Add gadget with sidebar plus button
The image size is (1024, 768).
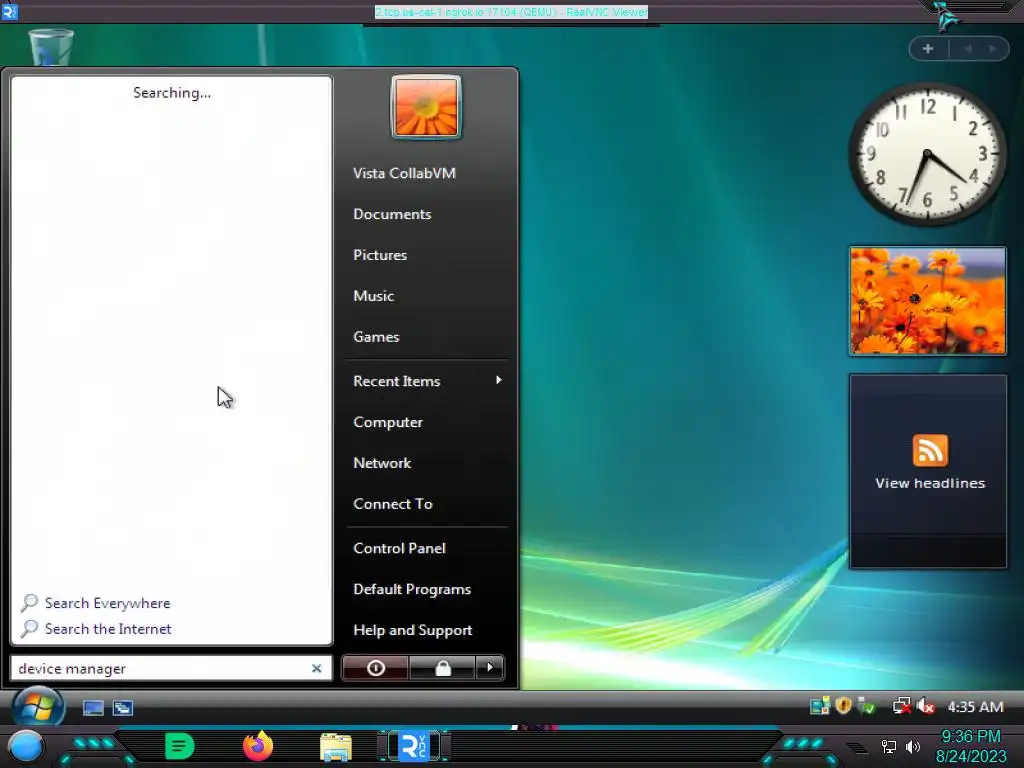[x=927, y=49]
